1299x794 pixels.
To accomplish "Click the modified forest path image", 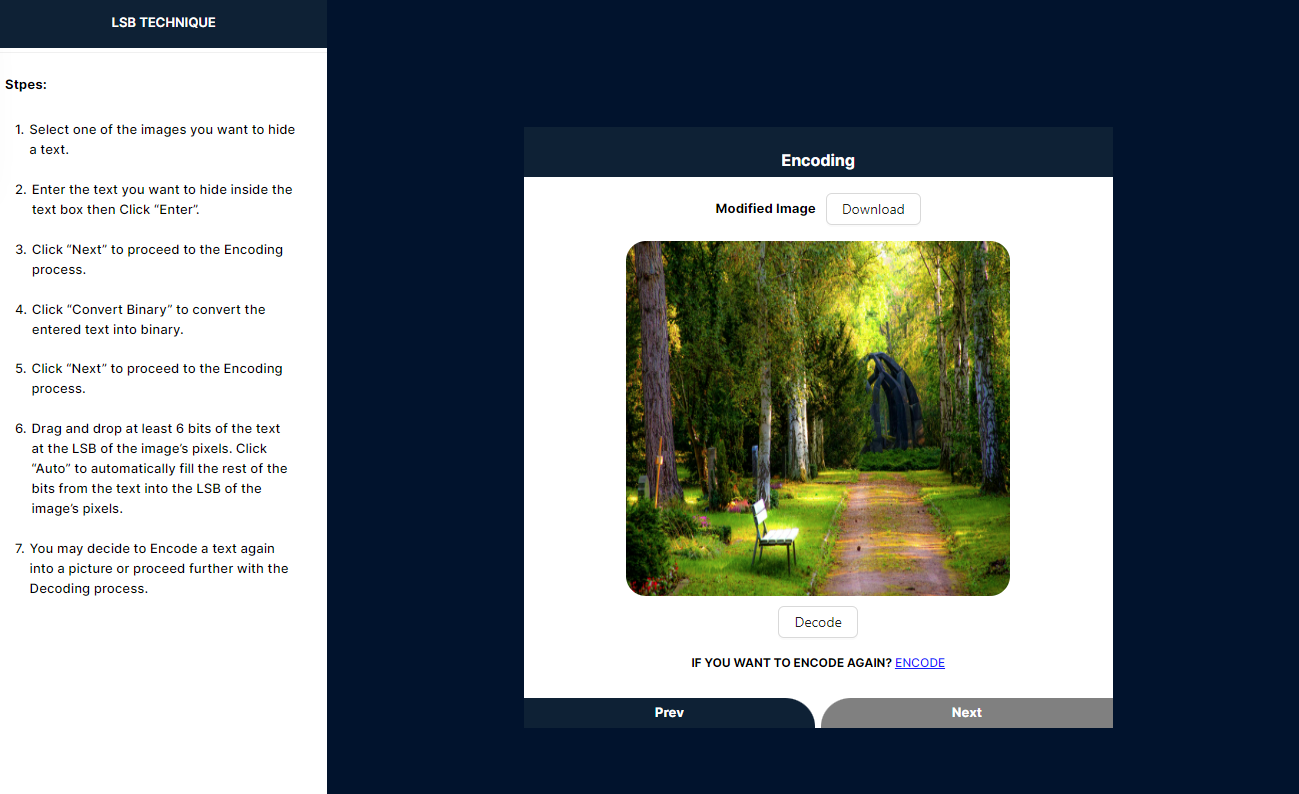I will point(817,418).
